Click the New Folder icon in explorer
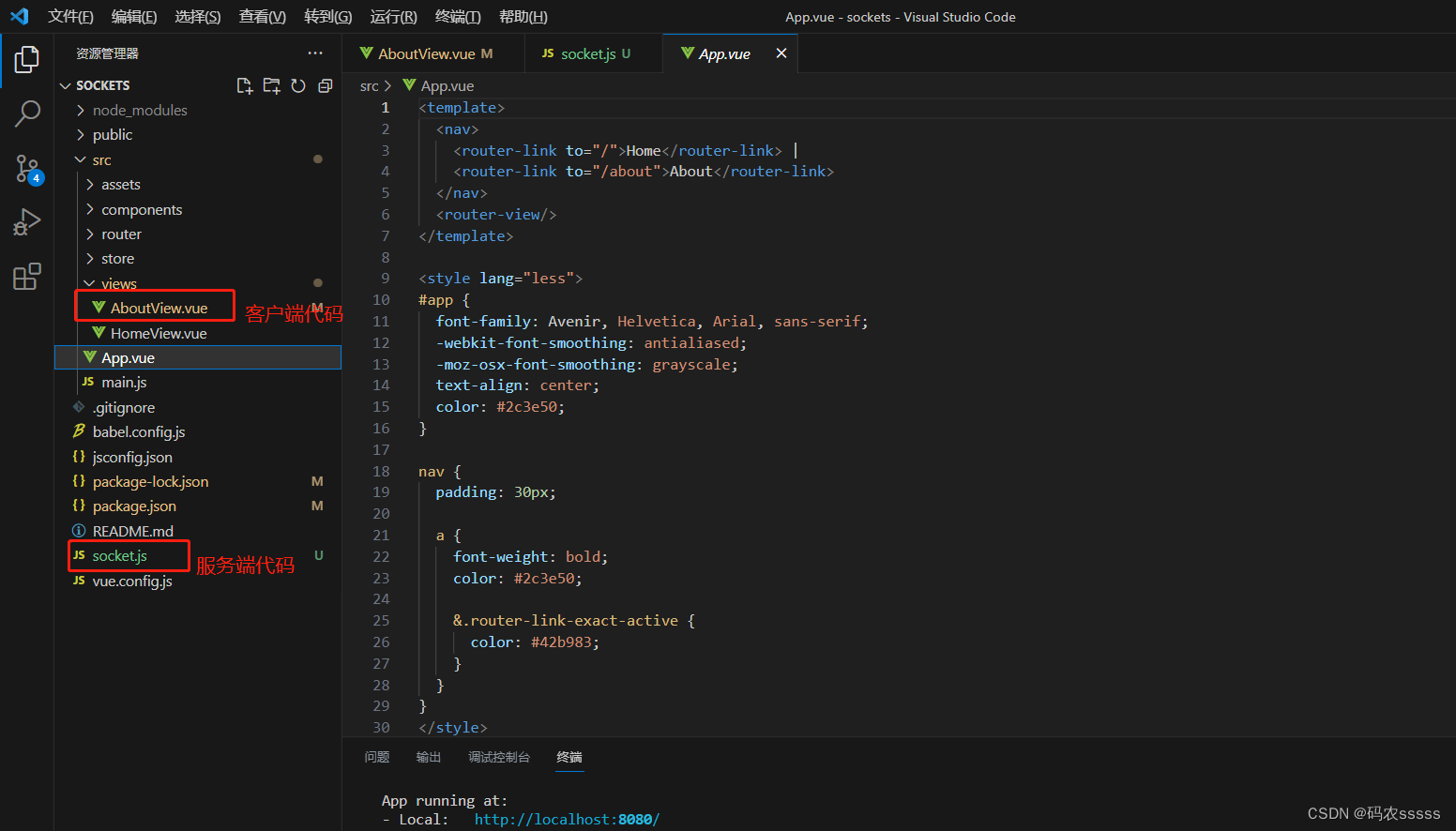The height and width of the screenshot is (831, 1456). (272, 85)
